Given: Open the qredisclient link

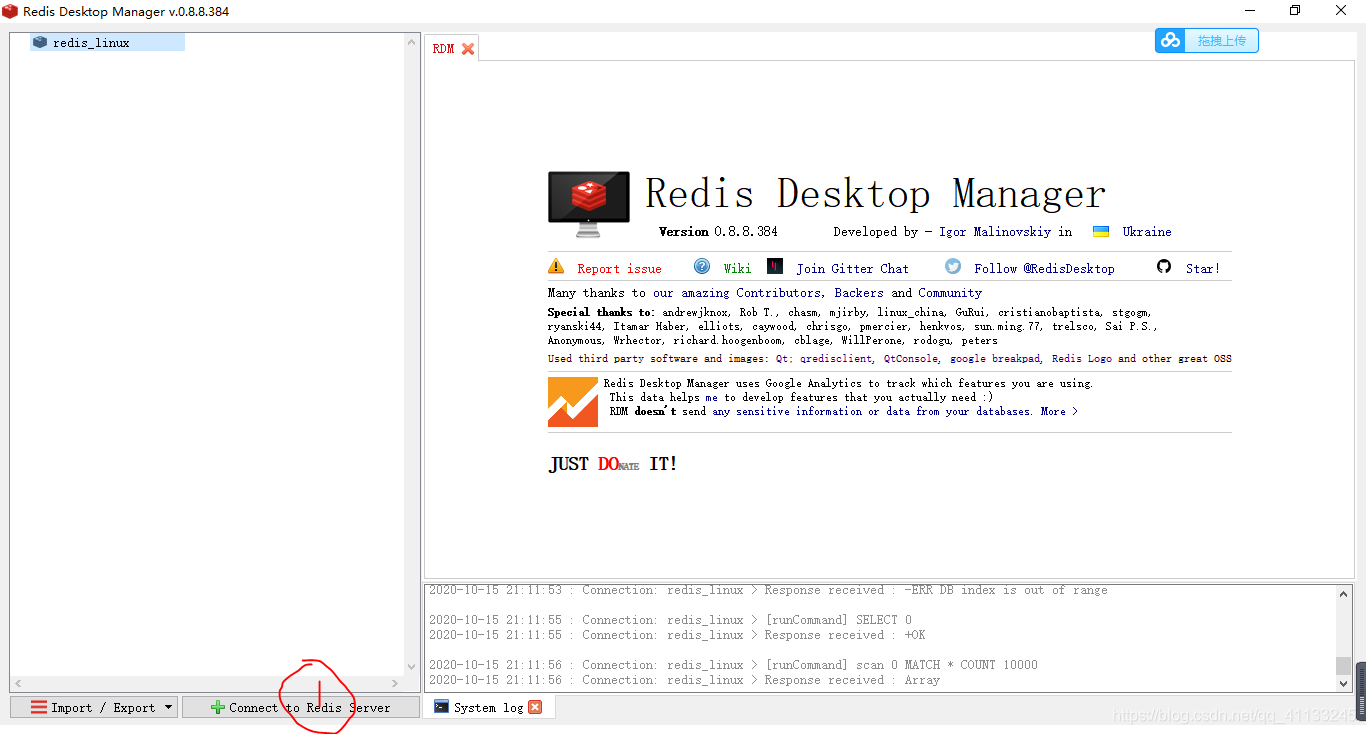Looking at the screenshot, I should tap(836, 358).
